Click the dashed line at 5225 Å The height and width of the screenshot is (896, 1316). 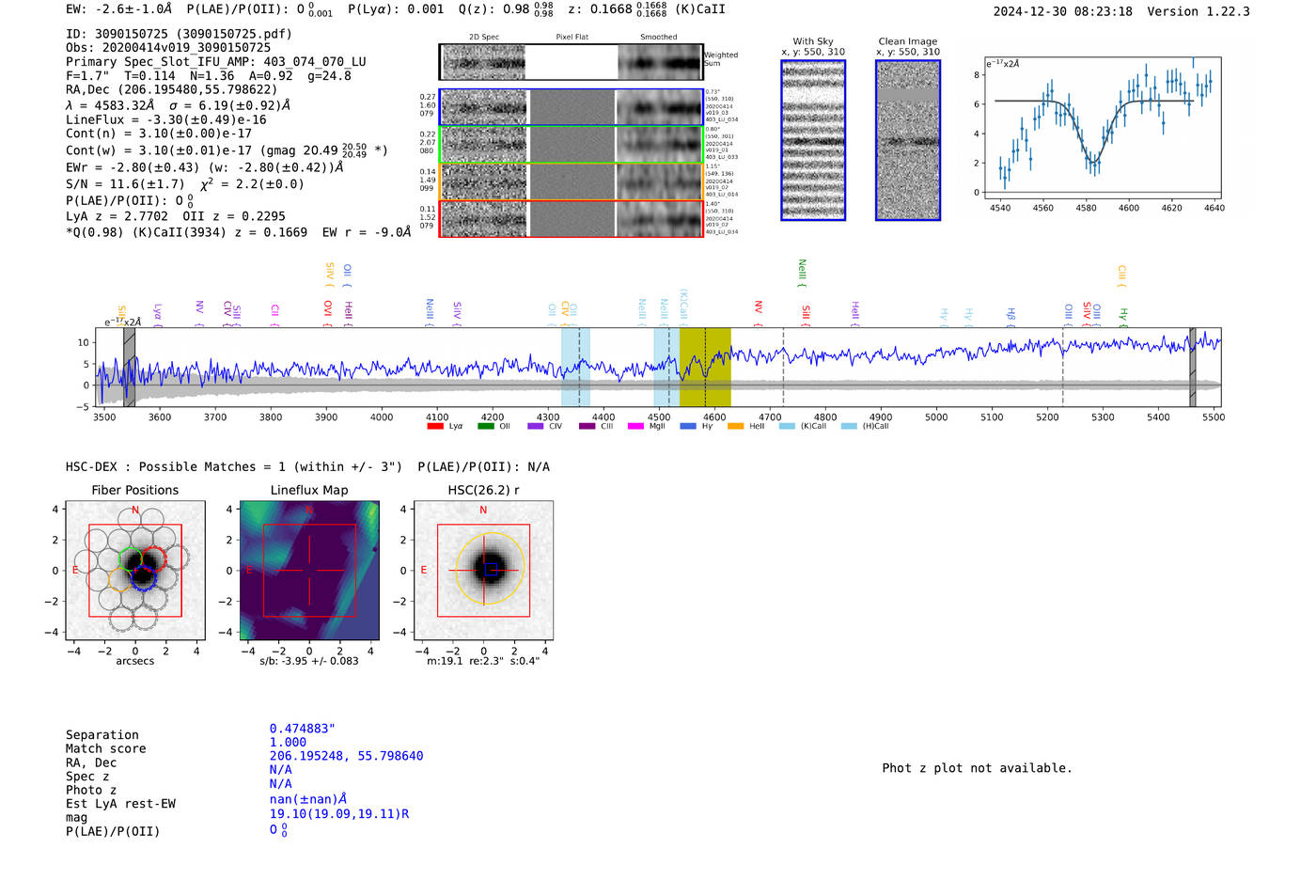(x=1062, y=367)
